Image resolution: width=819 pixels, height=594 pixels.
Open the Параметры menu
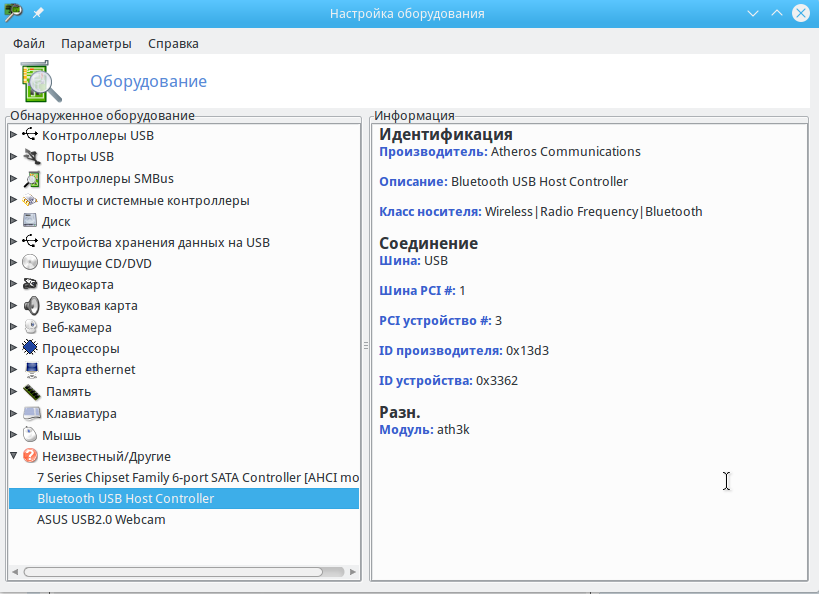(x=96, y=43)
